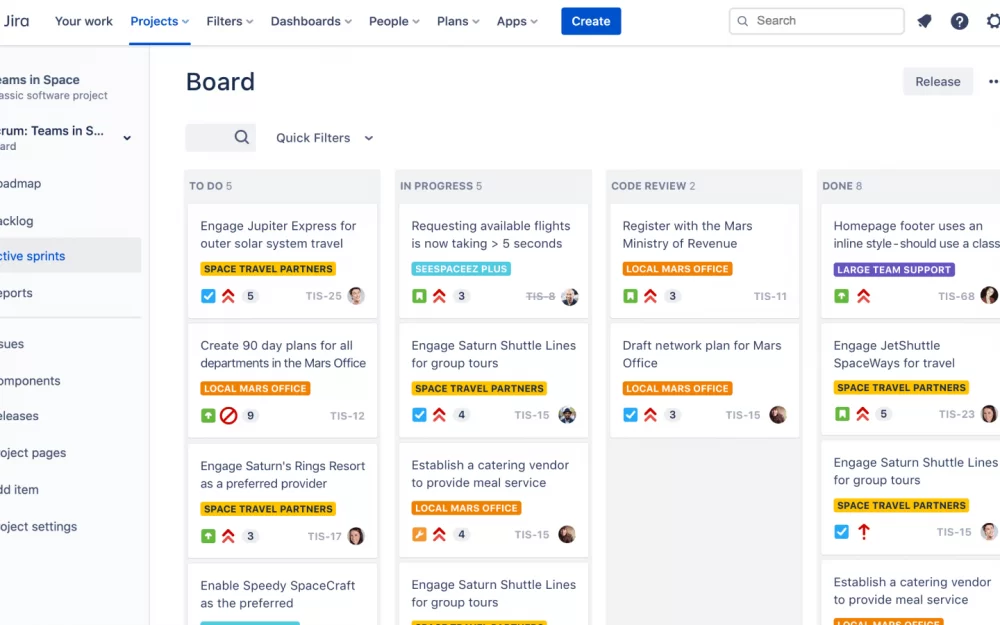Click the board search magnifier icon

coord(242,137)
